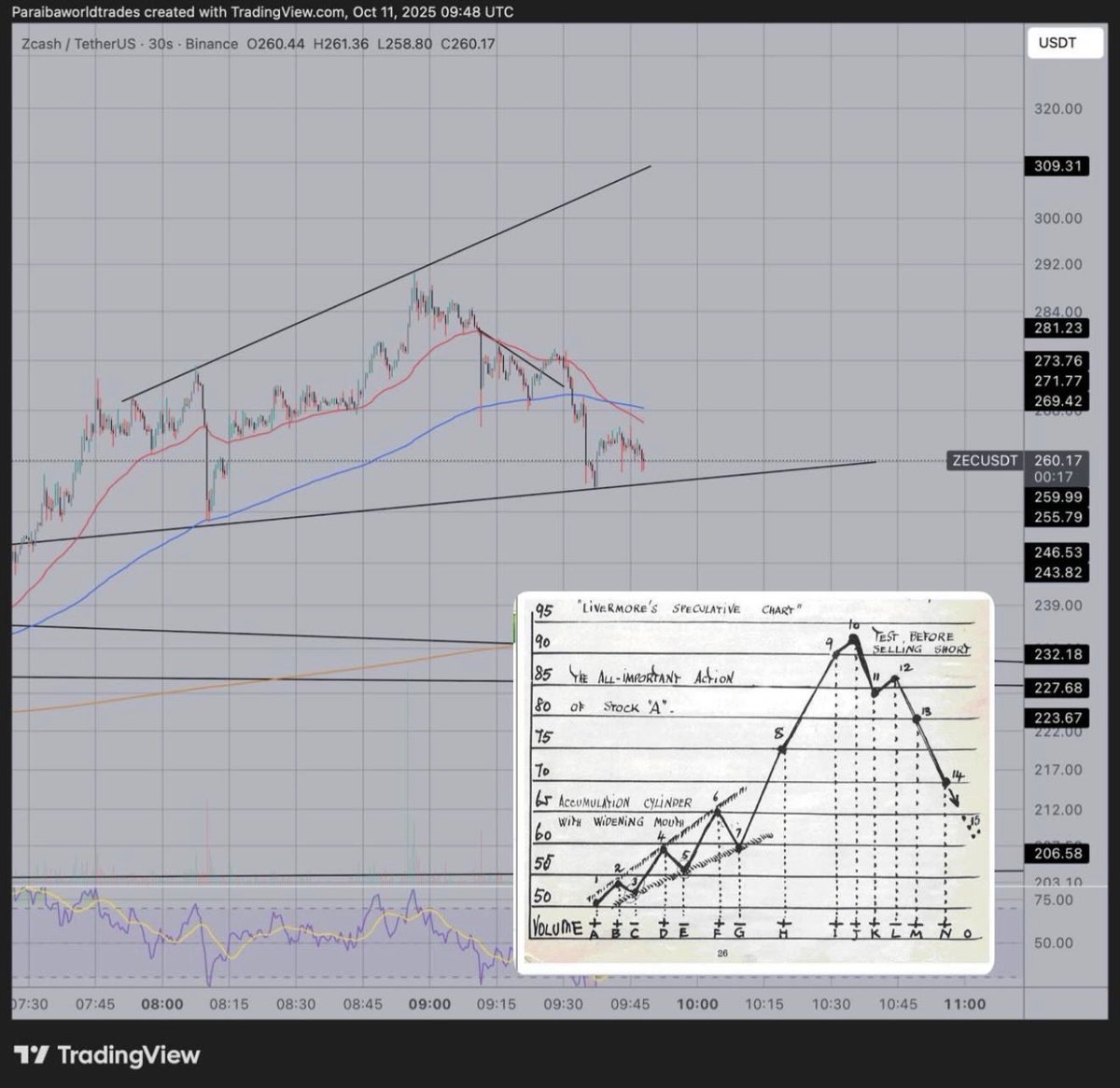Click the 255.79 price label

click(x=1057, y=516)
